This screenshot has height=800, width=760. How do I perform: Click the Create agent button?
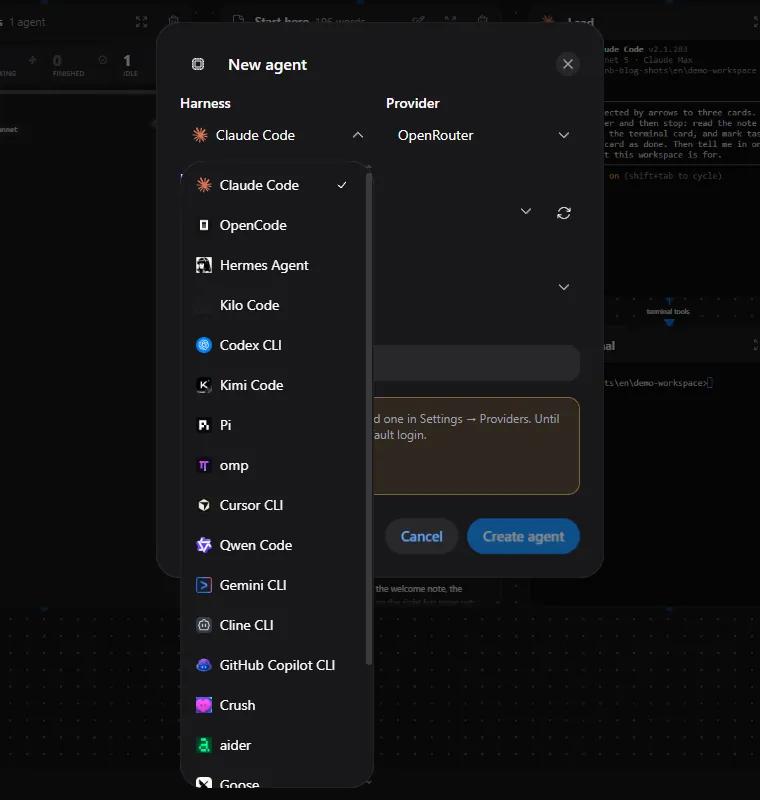tap(523, 536)
